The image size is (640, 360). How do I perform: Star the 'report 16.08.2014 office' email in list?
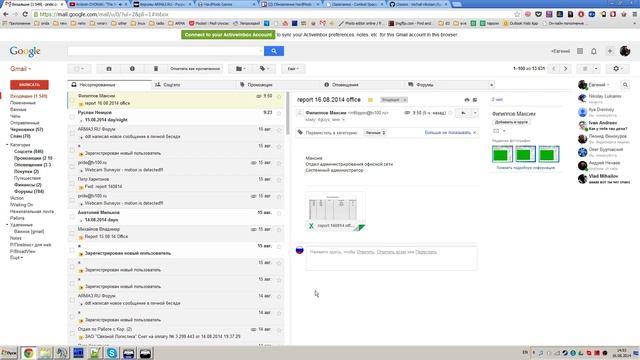click(279, 96)
